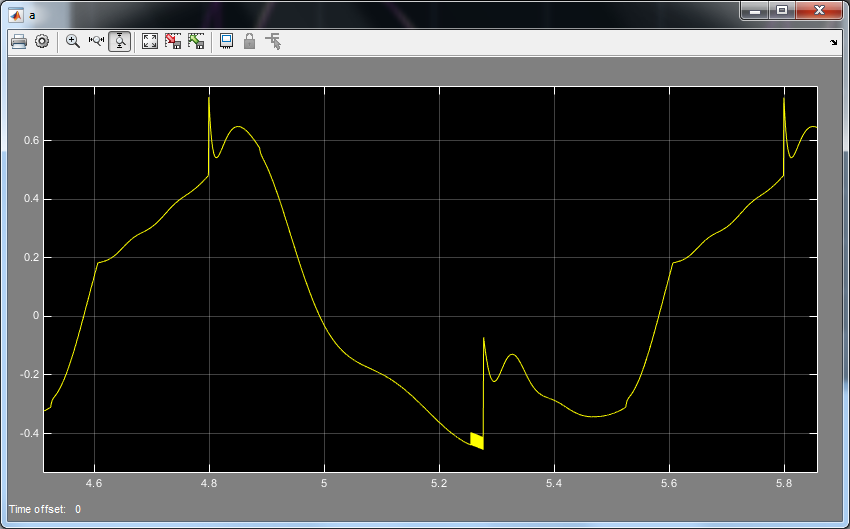This screenshot has width=850, height=529.
Task: Click the dock scope arrow at toolbar end
Action: click(x=833, y=42)
